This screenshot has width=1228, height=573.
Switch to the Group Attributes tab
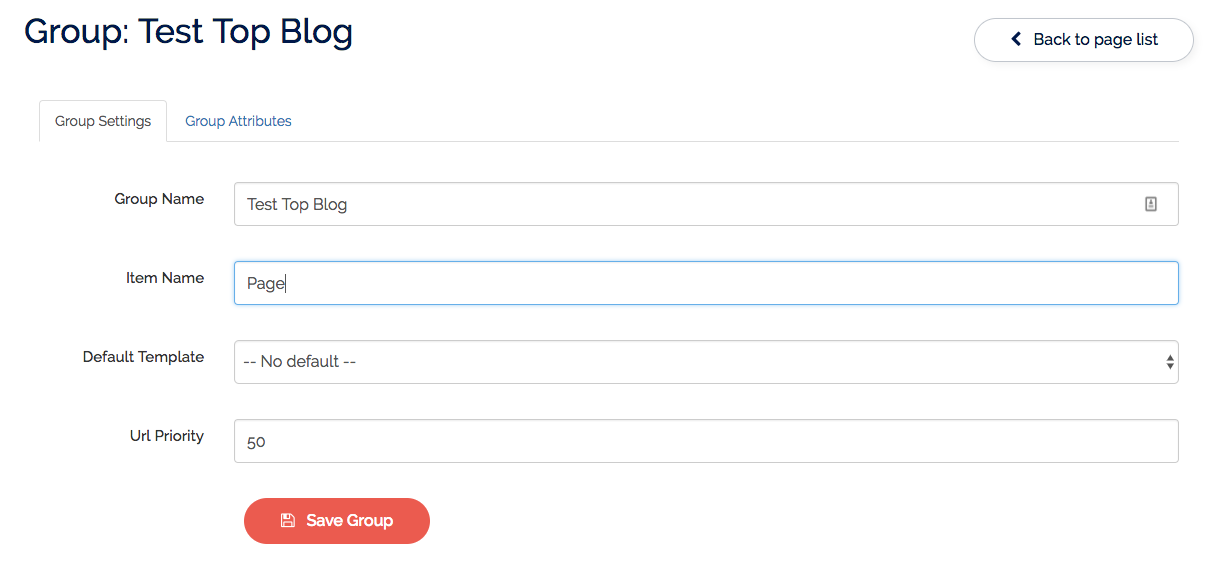pyautogui.click(x=238, y=121)
